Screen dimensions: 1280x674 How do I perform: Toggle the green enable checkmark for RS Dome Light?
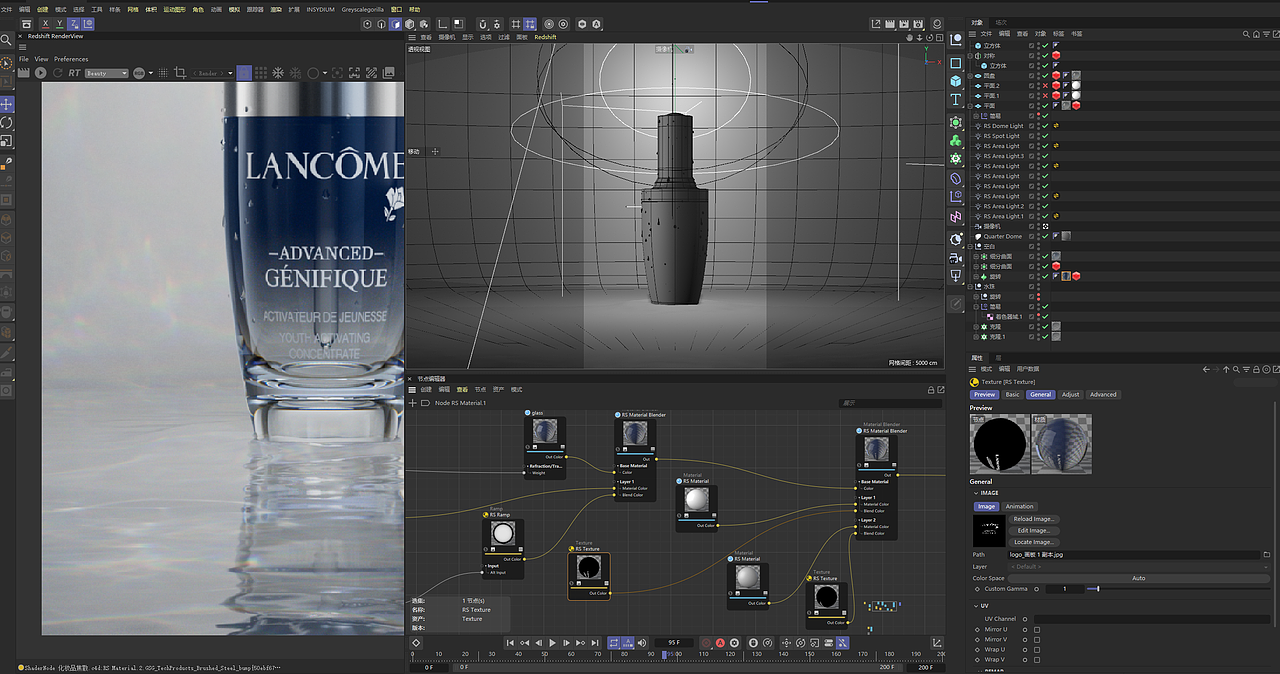click(x=1045, y=126)
